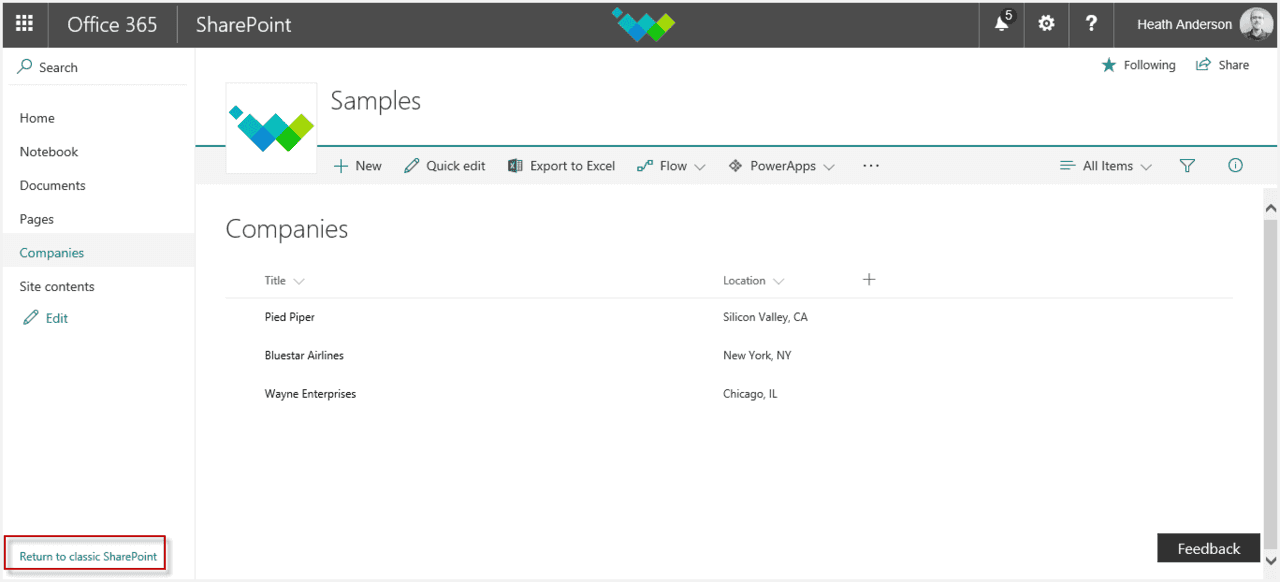This screenshot has width=1280, height=582.
Task: Click the Chicago, IL cell
Action: pos(750,393)
